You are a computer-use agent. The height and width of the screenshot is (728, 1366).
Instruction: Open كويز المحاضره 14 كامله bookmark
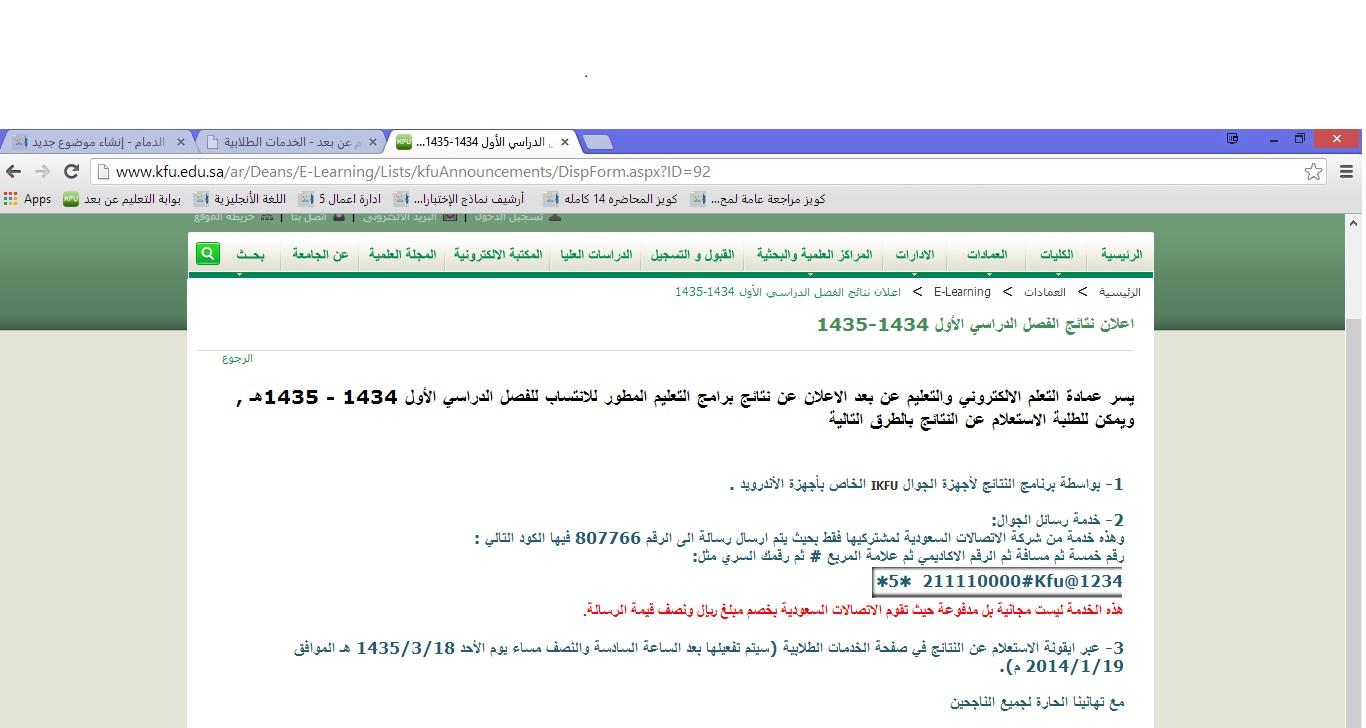(610, 199)
